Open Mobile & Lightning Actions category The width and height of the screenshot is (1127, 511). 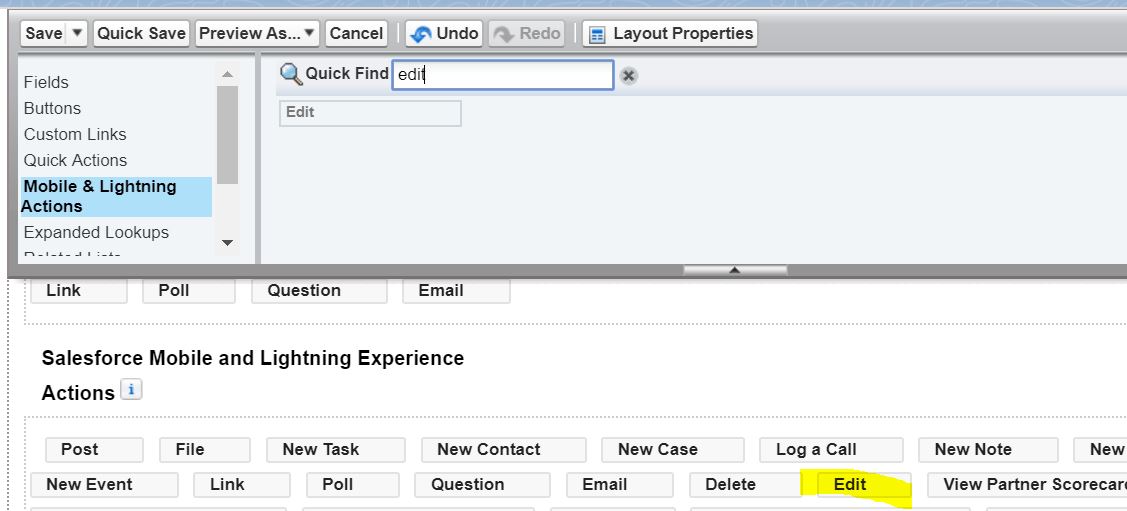click(100, 196)
